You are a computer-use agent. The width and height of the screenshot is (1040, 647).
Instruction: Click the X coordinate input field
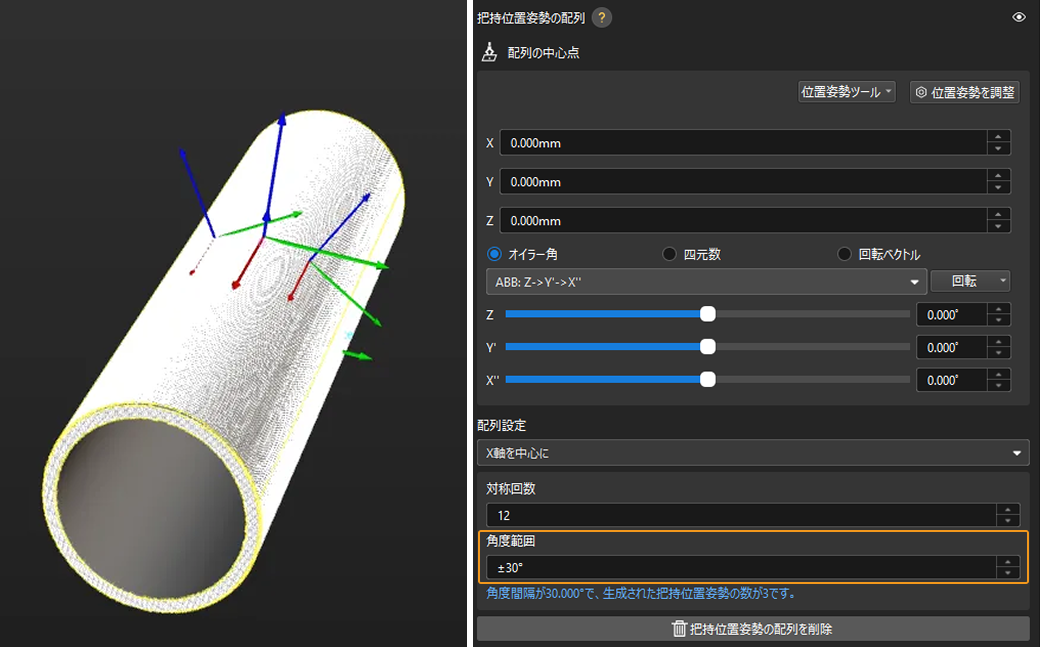742,143
